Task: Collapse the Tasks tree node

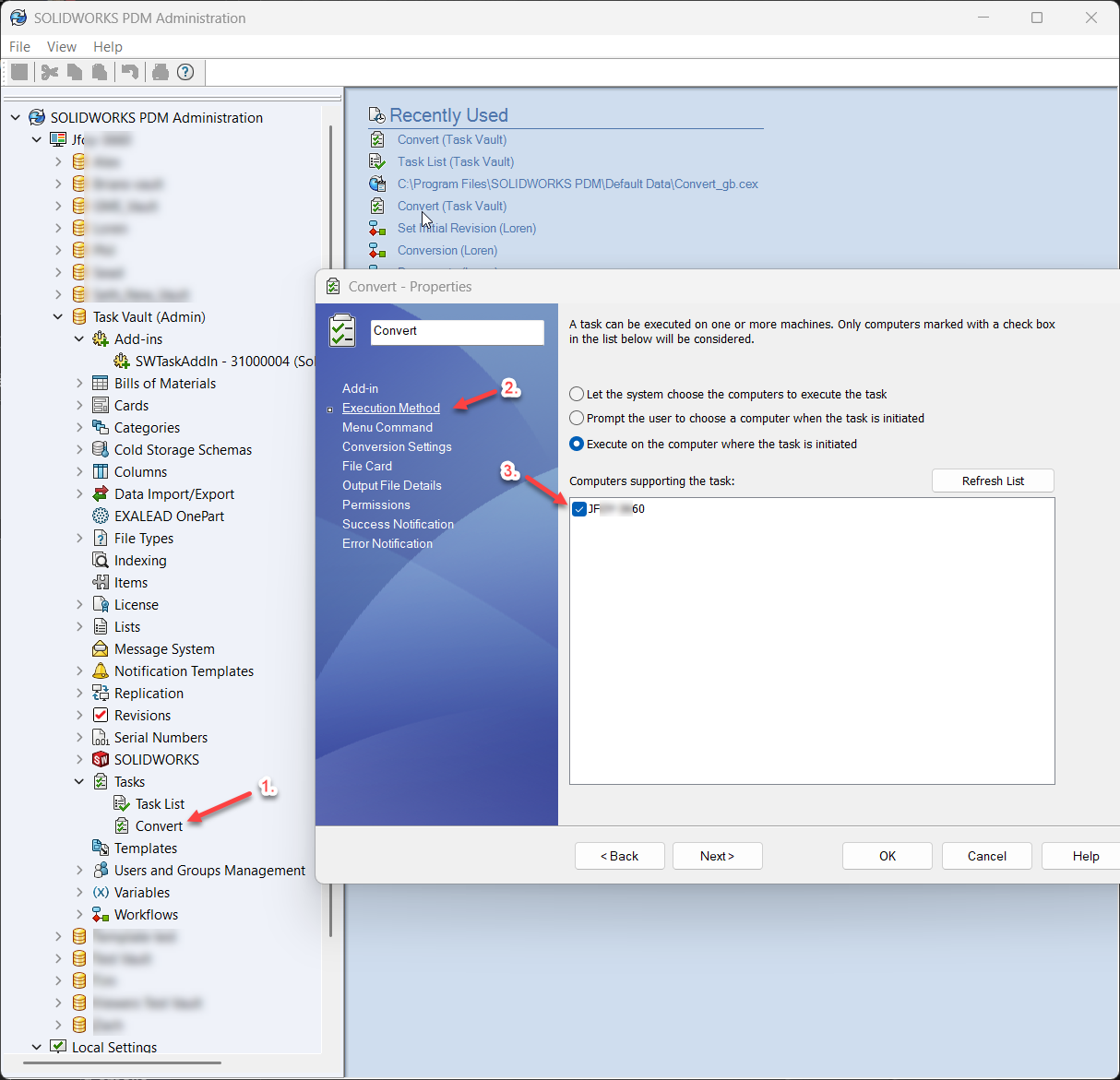Action: 79,781
